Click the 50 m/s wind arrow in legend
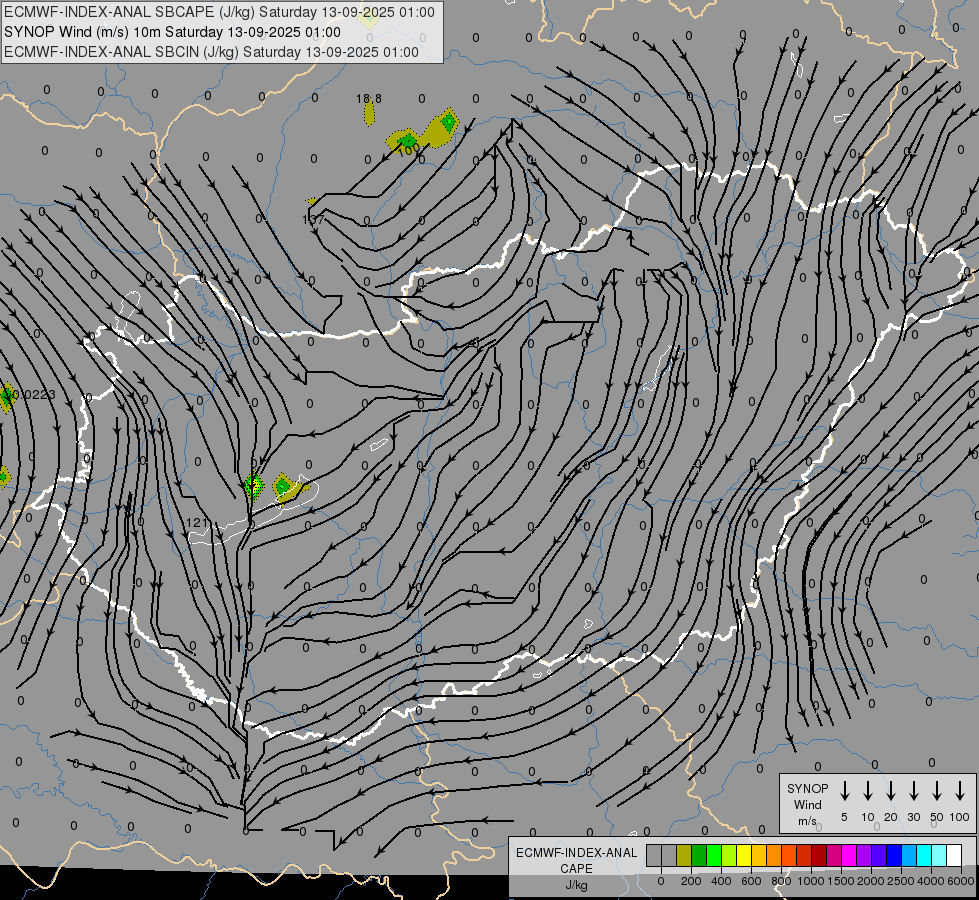 (x=937, y=791)
